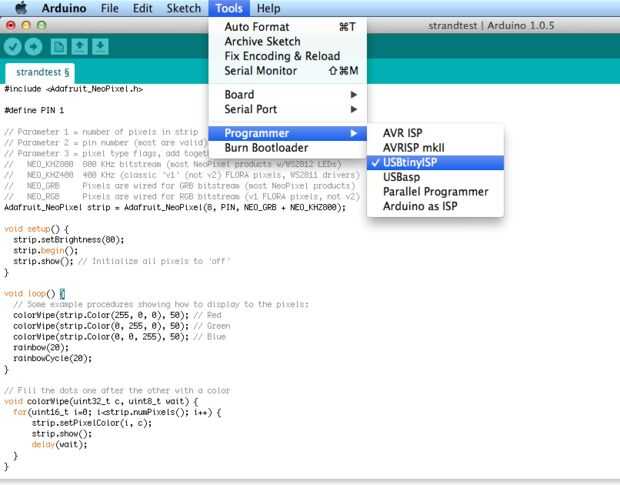This screenshot has height=485, width=620.
Task: Click the colorWipe line commented Green
Action: (121, 326)
